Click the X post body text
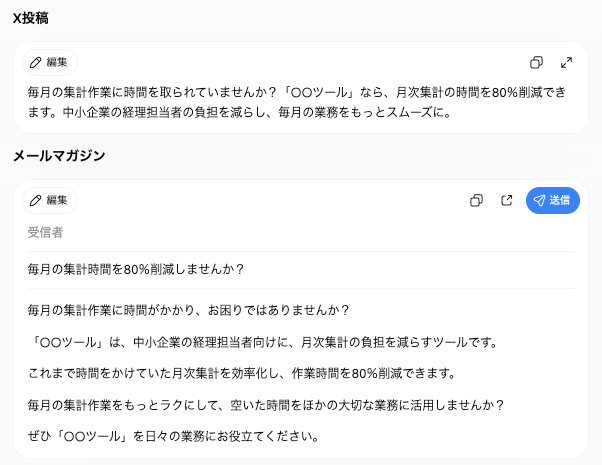Viewport: 602px width, 465px height. coord(297,102)
